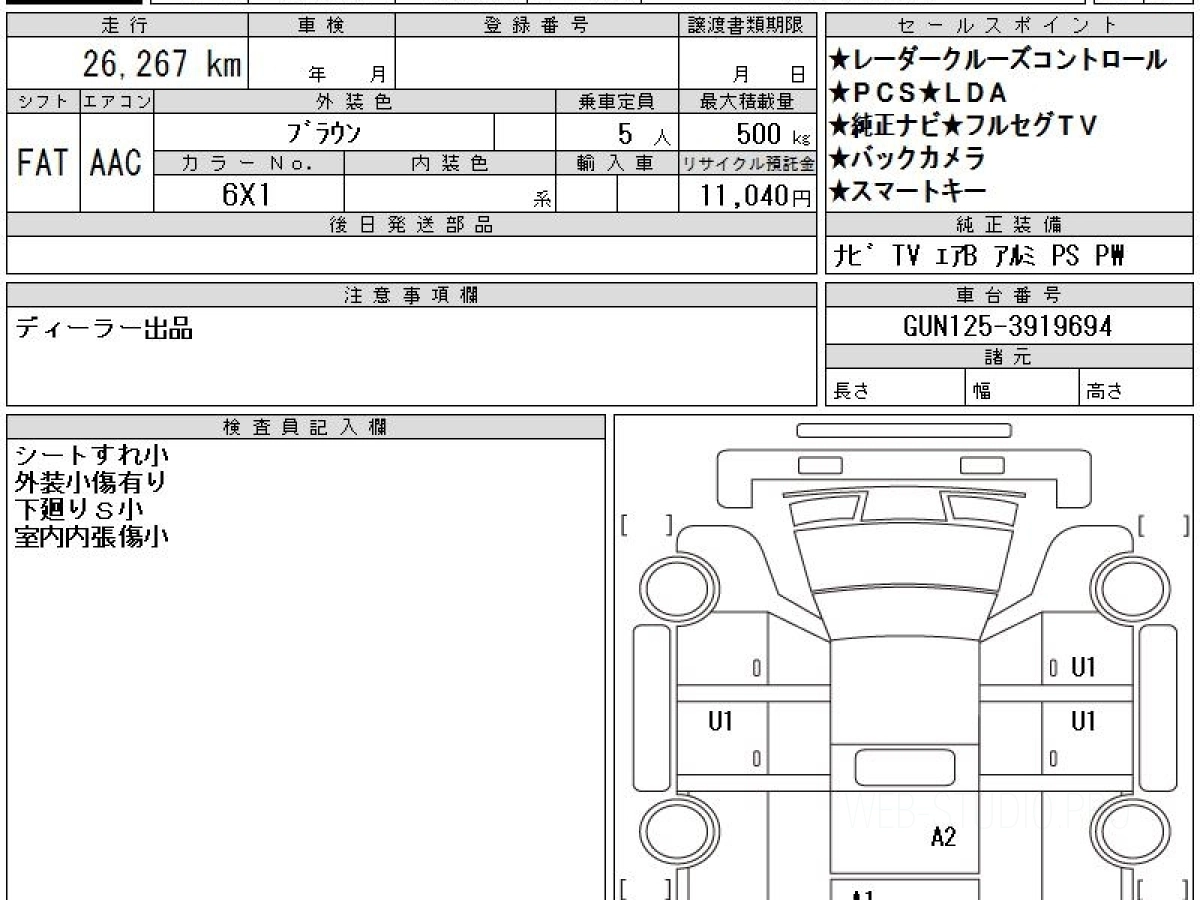
Task: Click the 外装小傷有り inspector note
Action: click(x=91, y=483)
